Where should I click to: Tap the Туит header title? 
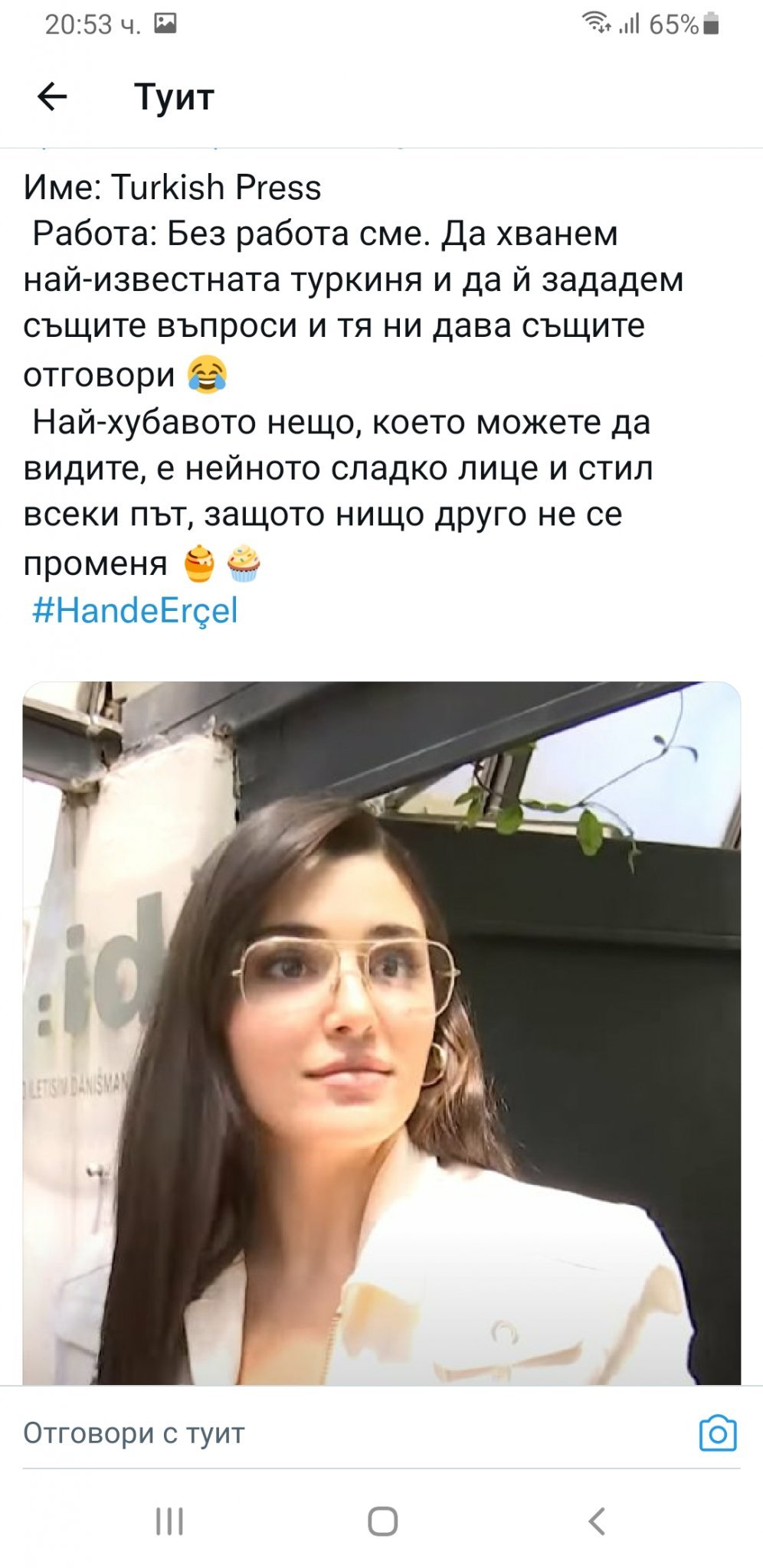pyautogui.click(x=174, y=97)
